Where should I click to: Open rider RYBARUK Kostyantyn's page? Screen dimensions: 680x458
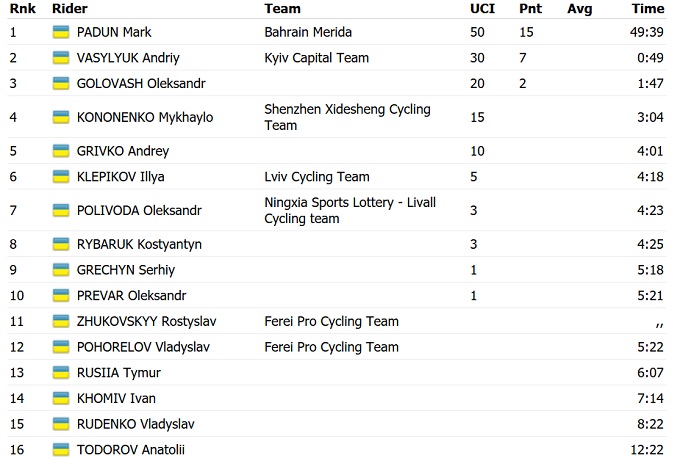pos(139,244)
